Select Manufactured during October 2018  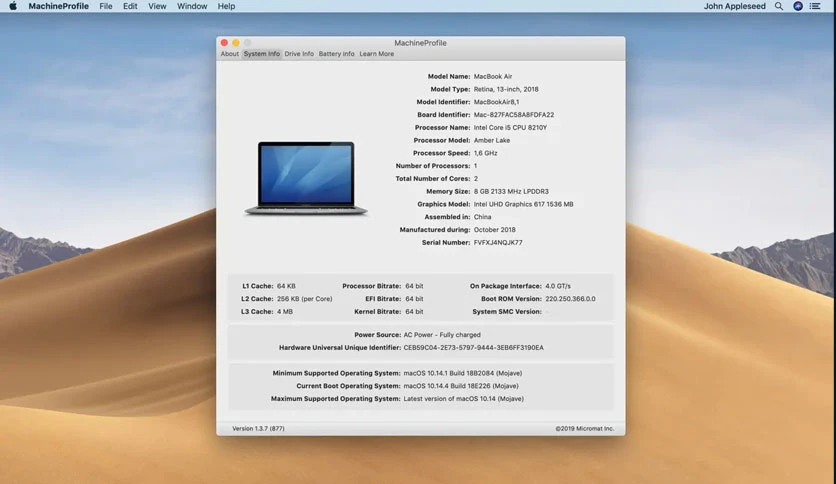(x=494, y=230)
